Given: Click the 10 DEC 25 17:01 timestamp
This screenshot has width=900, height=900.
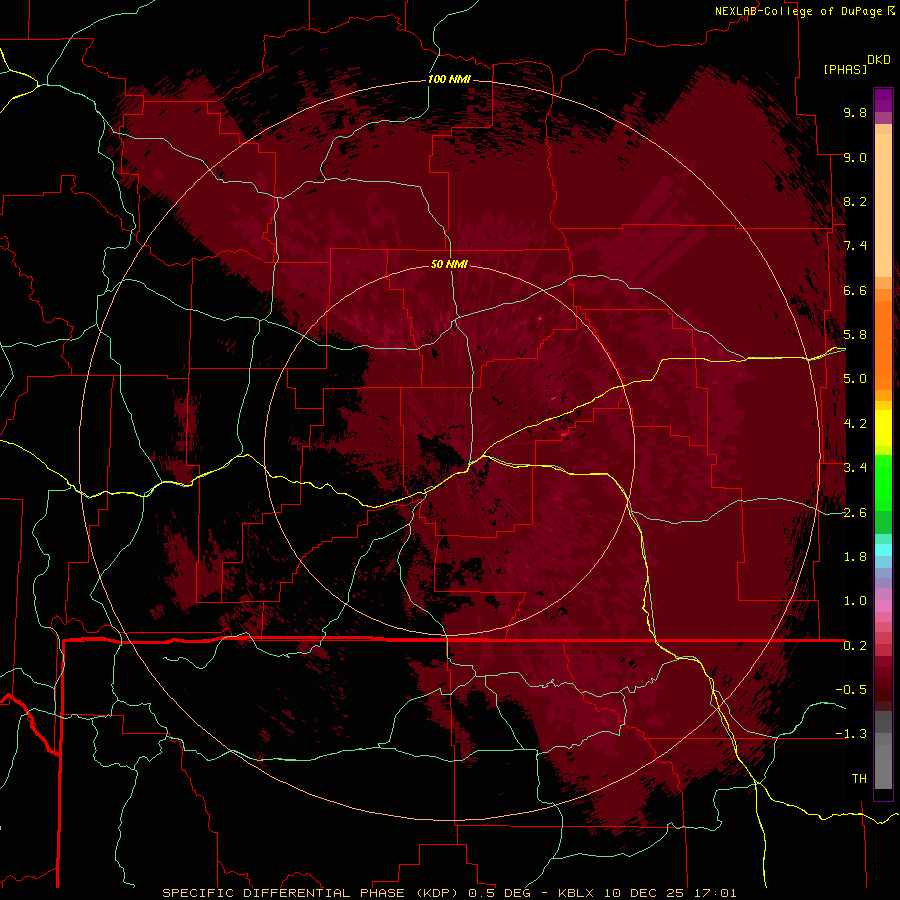Looking at the screenshot, I should (x=669, y=893).
